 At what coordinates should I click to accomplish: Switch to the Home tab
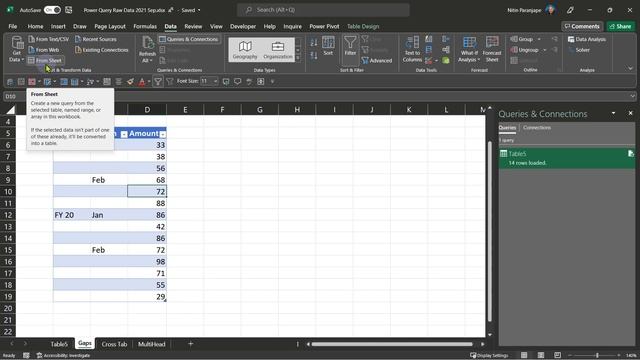[36, 26]
